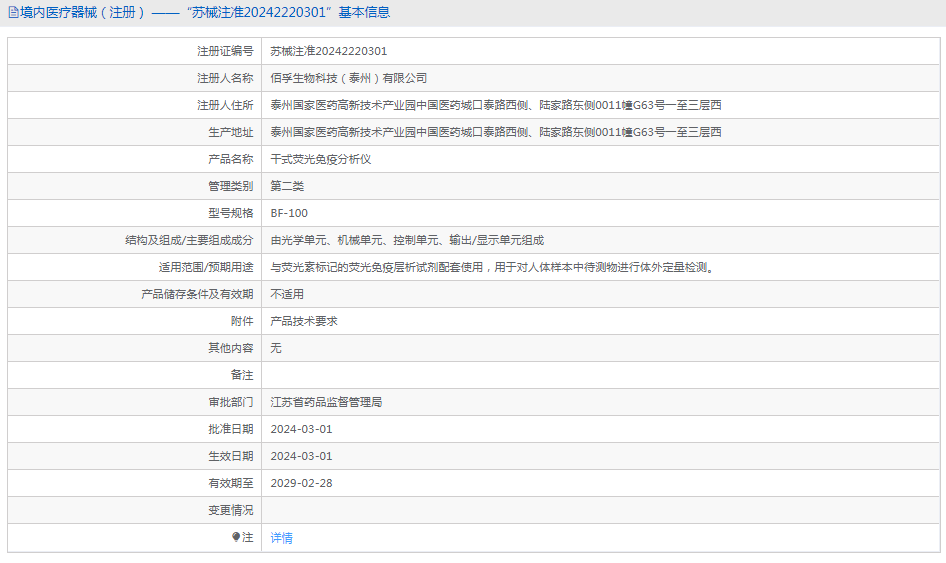Select product name 干式荧光免疫分析仪
This screenshot has height=563, width=946.
[320, 159]
